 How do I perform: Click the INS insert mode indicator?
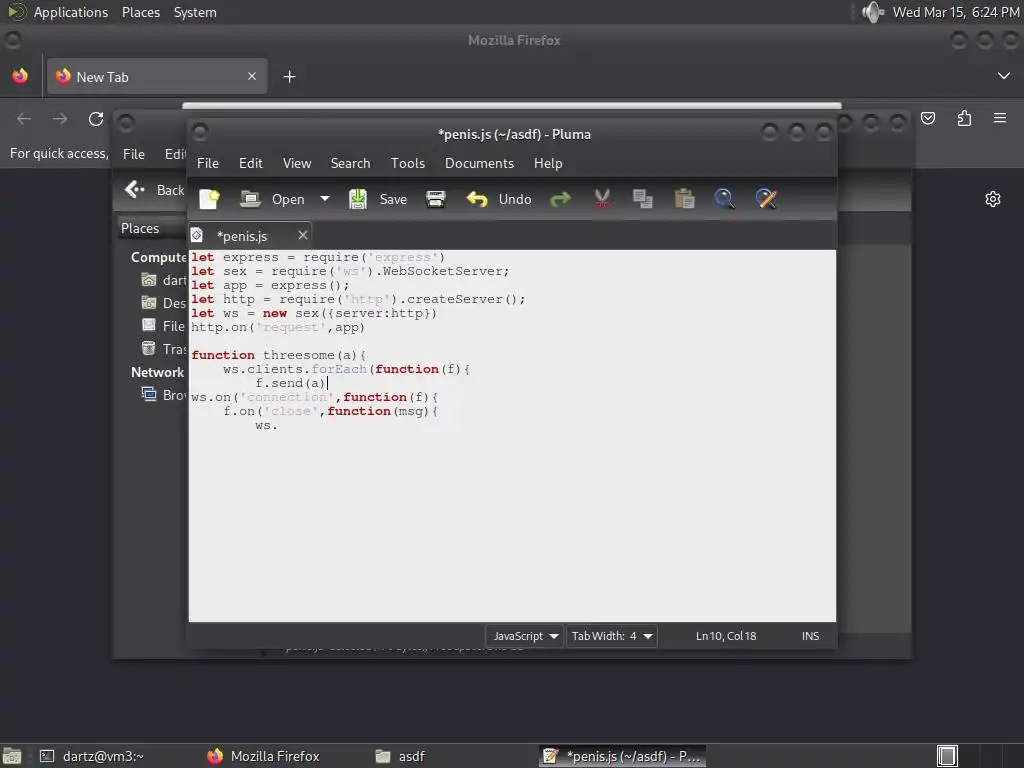[x=810, y=636]
